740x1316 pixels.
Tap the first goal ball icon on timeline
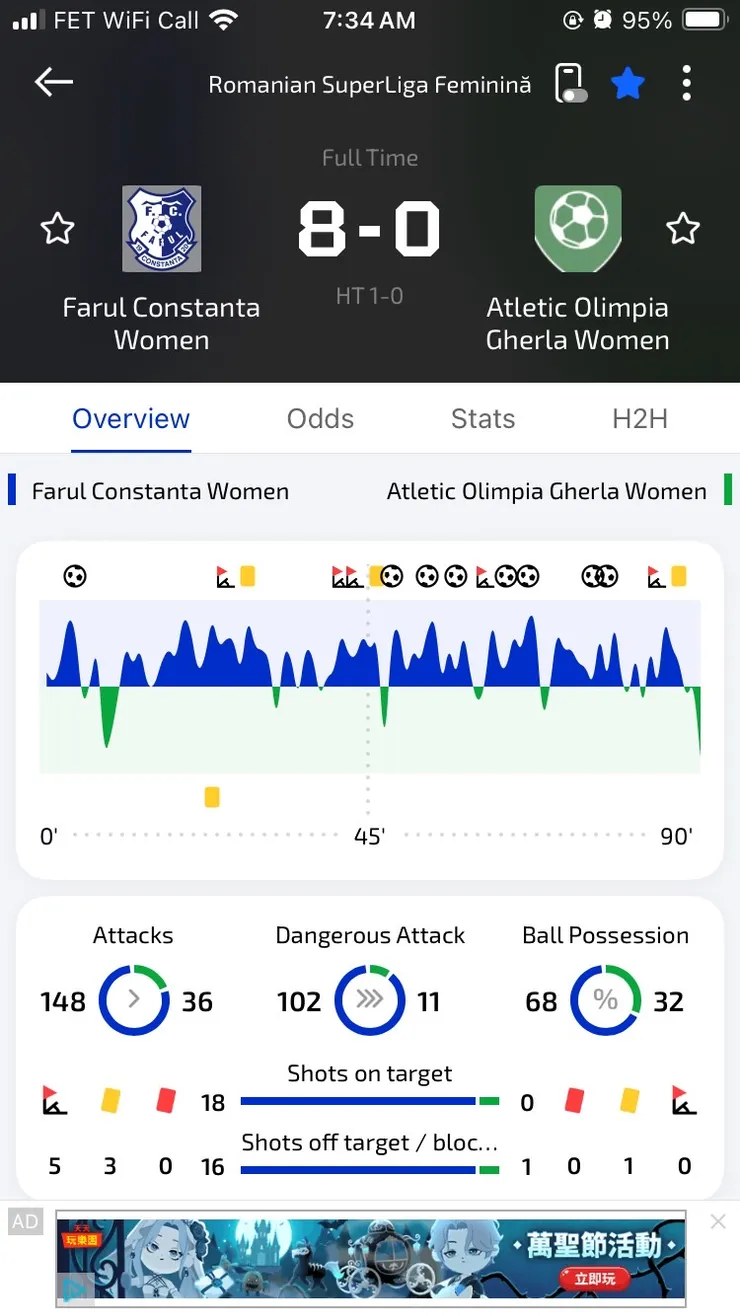click(75, 576)
